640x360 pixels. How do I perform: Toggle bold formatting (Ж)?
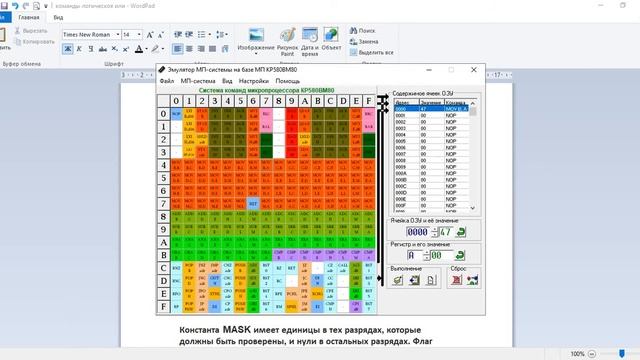point(68,49)
